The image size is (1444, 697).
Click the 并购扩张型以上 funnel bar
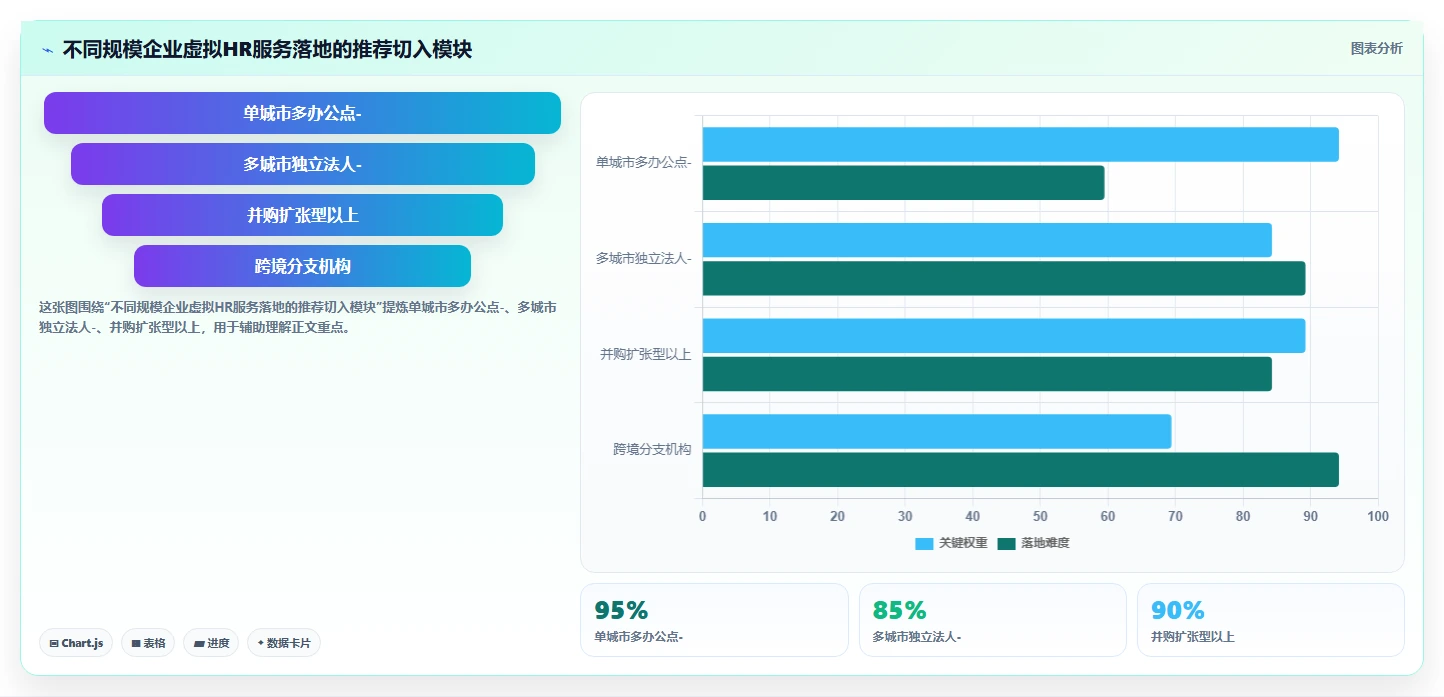302,215
